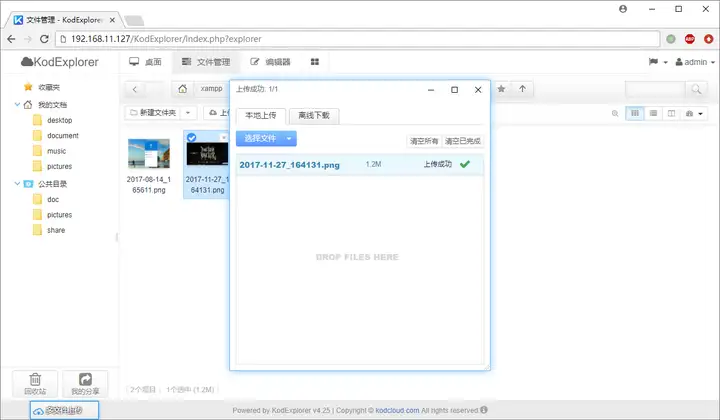
Task: Open the 回收站 recycle bin
Action: pyautogui.click(x=35, y=384)
